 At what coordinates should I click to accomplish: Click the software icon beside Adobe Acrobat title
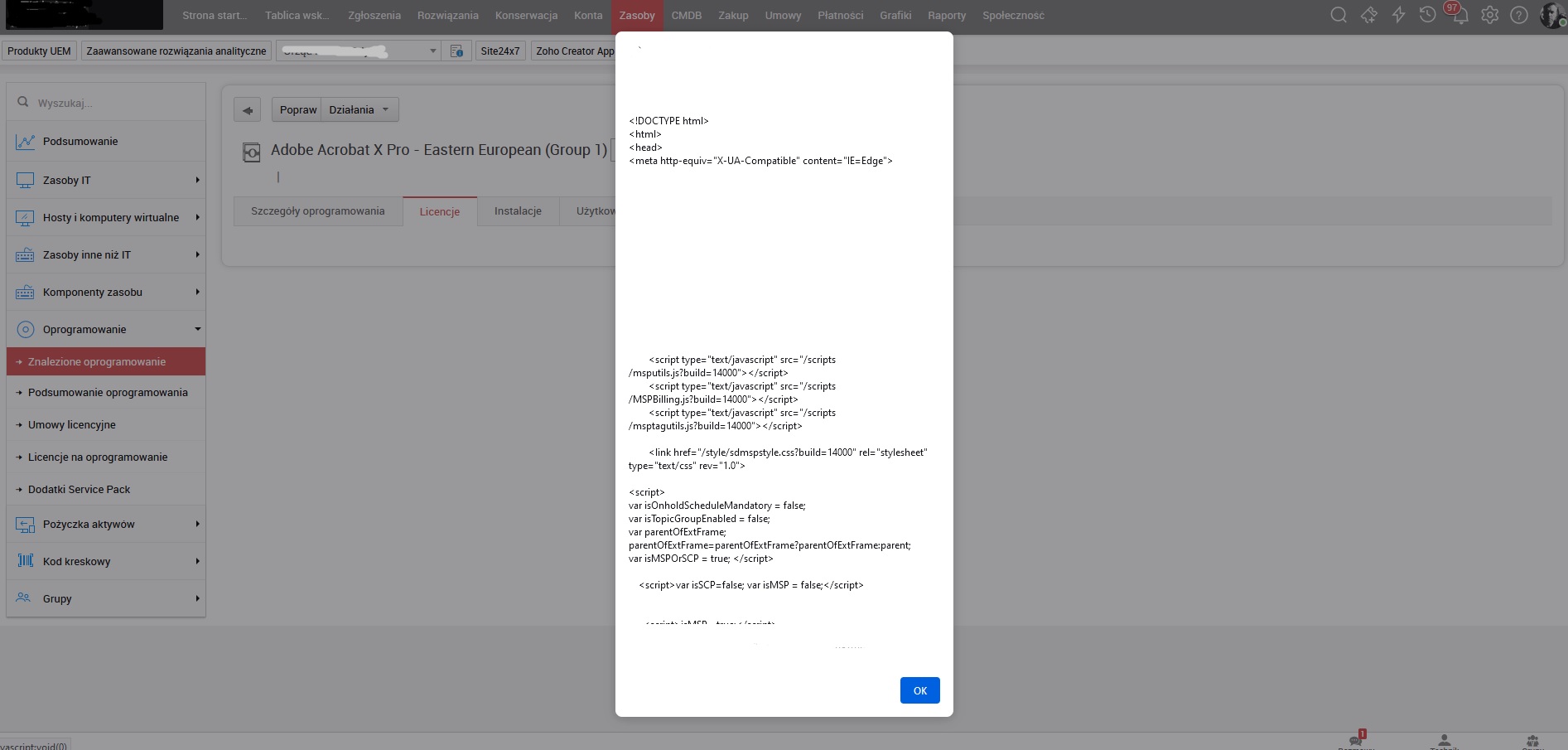click(251, 152)
